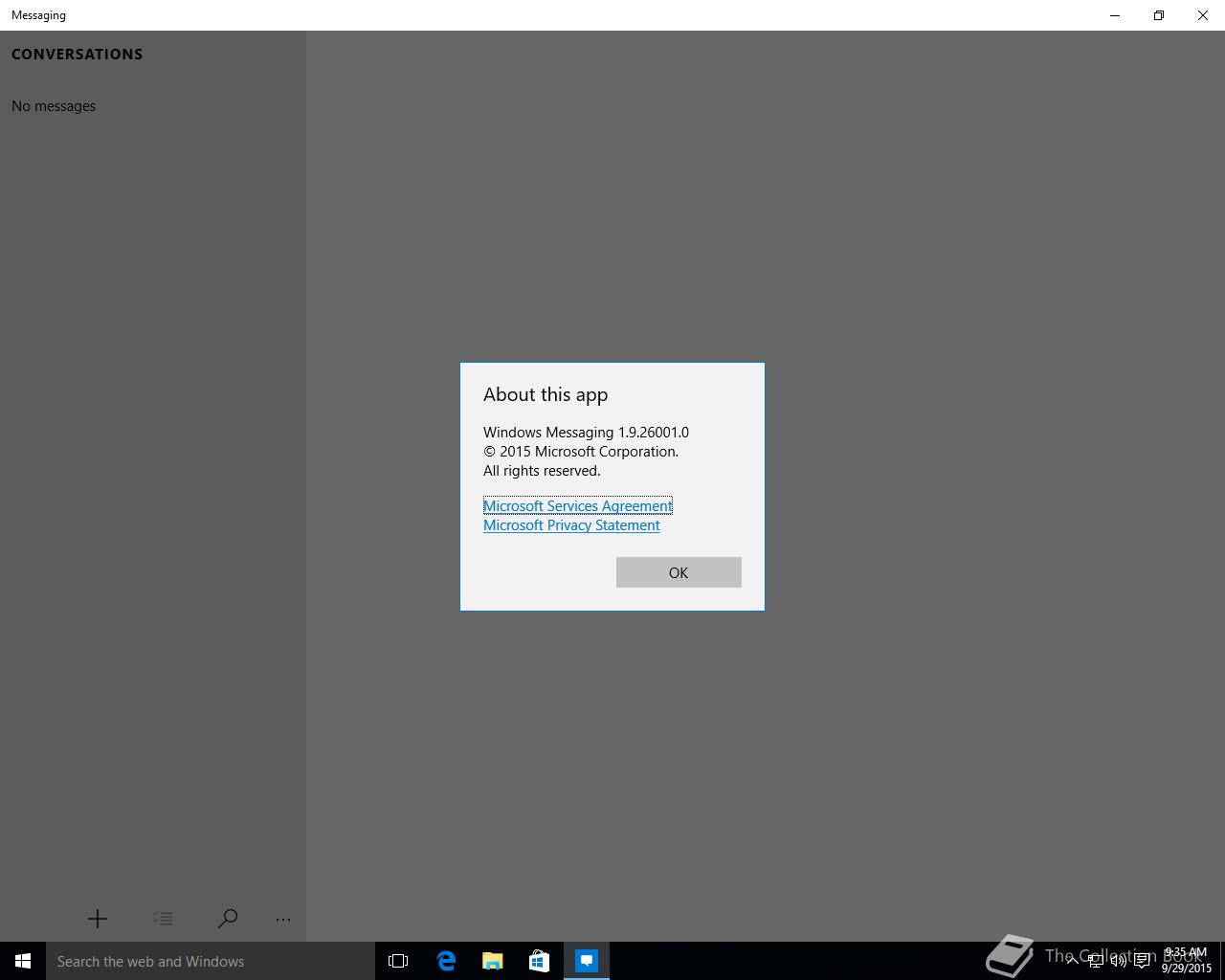Open conversation search with the magnifier icon
The image size is (1225, 980).
coord(228,919)
